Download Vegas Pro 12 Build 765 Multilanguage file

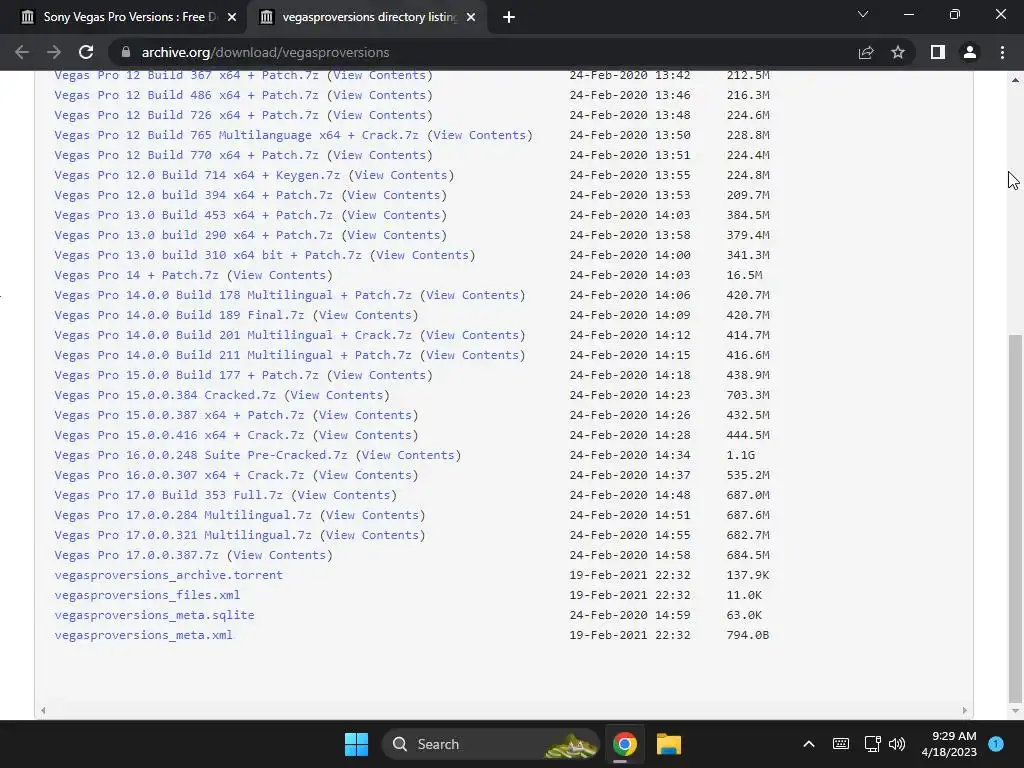click(x=236, y=135)
